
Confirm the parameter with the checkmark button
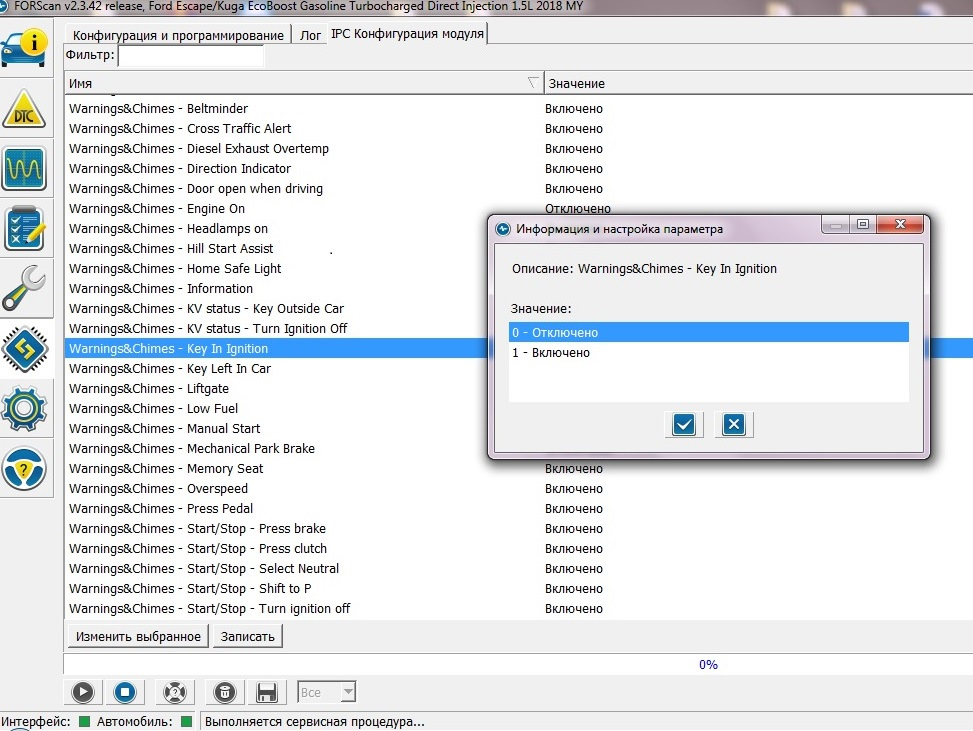pos(684,424)
